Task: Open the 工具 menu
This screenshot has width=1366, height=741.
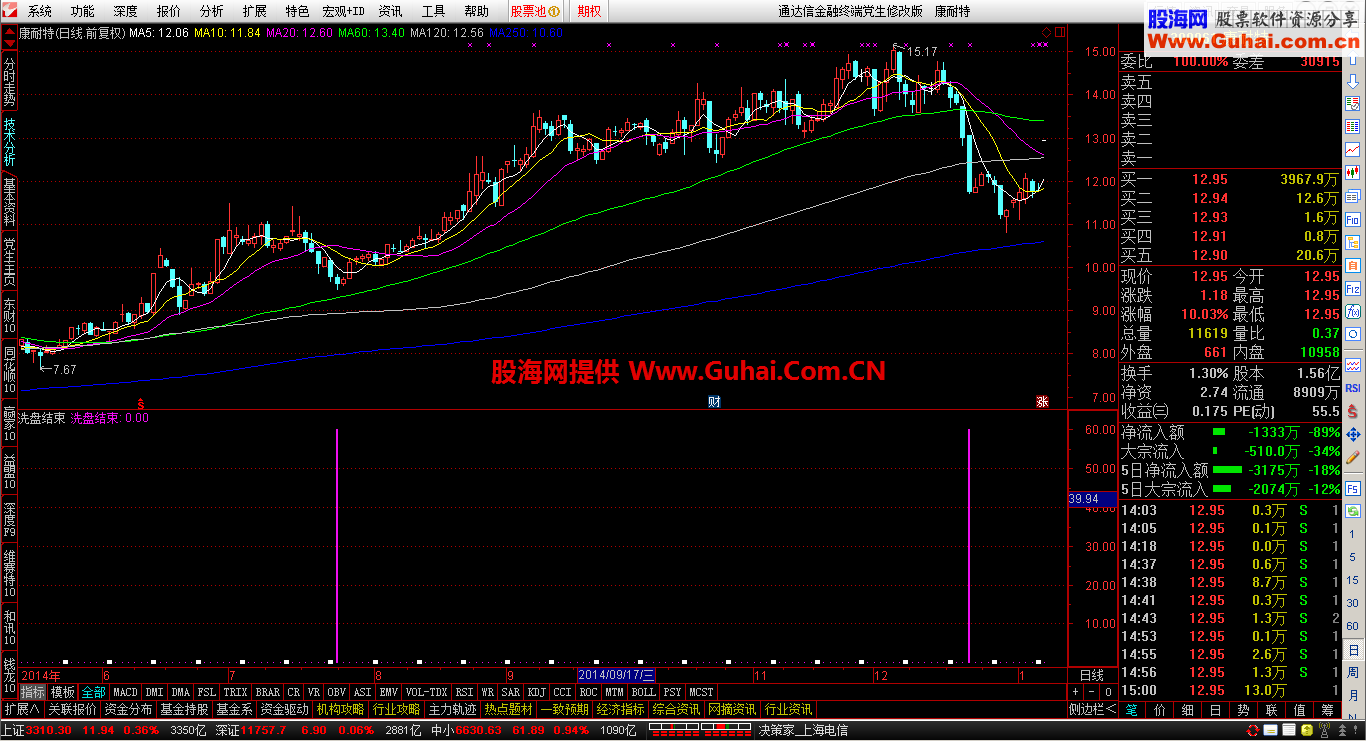Action: (433, 12)
